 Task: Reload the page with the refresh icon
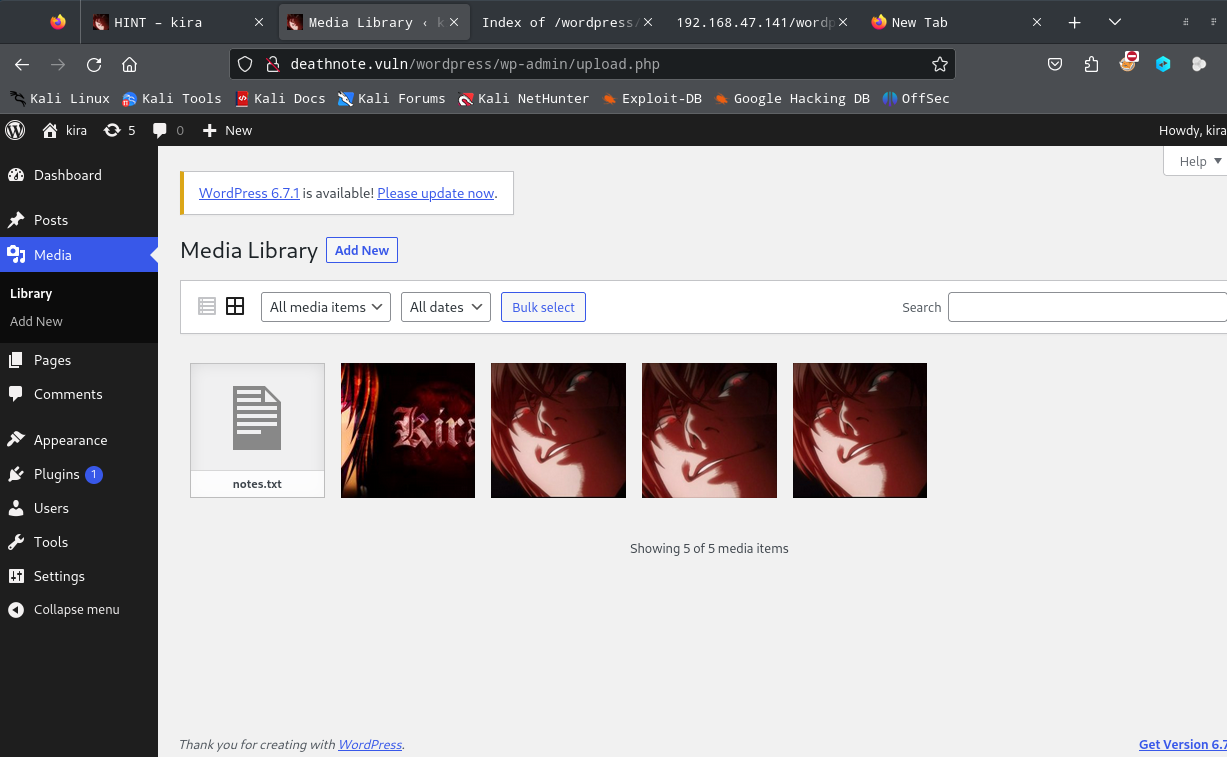[94, 64]
